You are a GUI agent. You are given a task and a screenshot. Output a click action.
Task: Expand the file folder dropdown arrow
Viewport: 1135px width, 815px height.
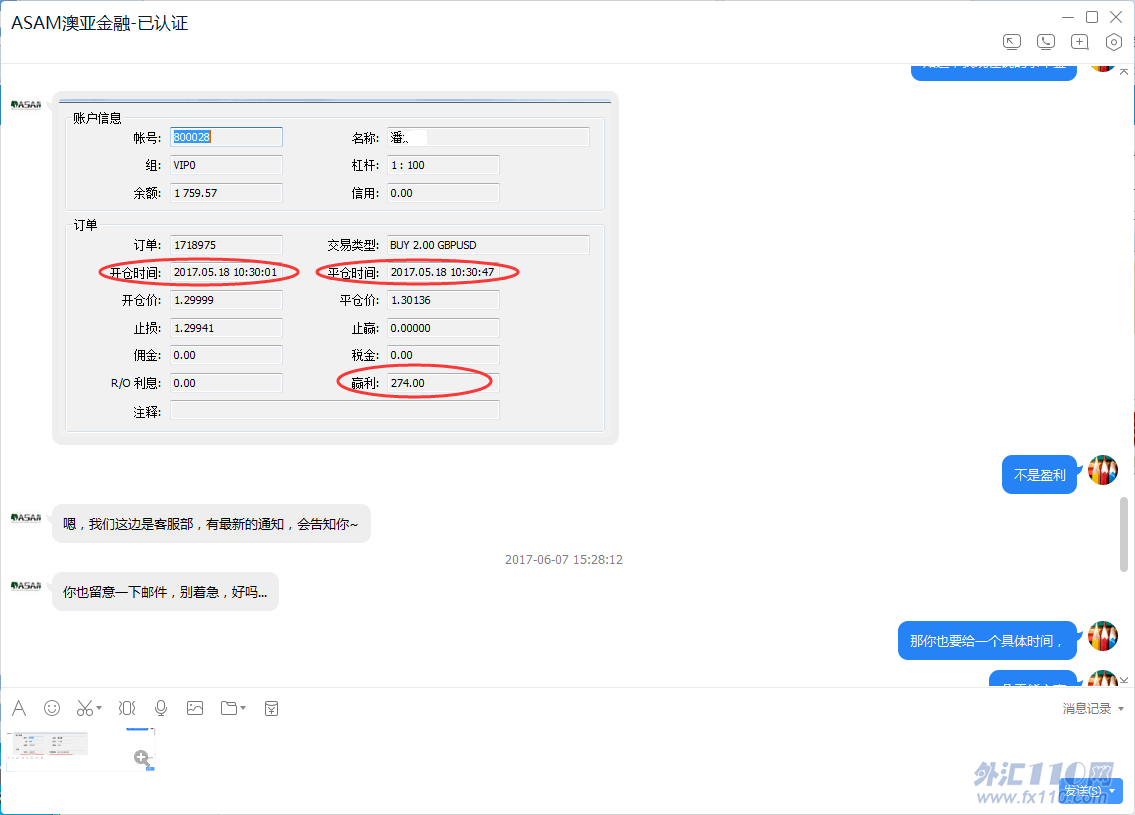pyautogui.click(x=243, y=708)
